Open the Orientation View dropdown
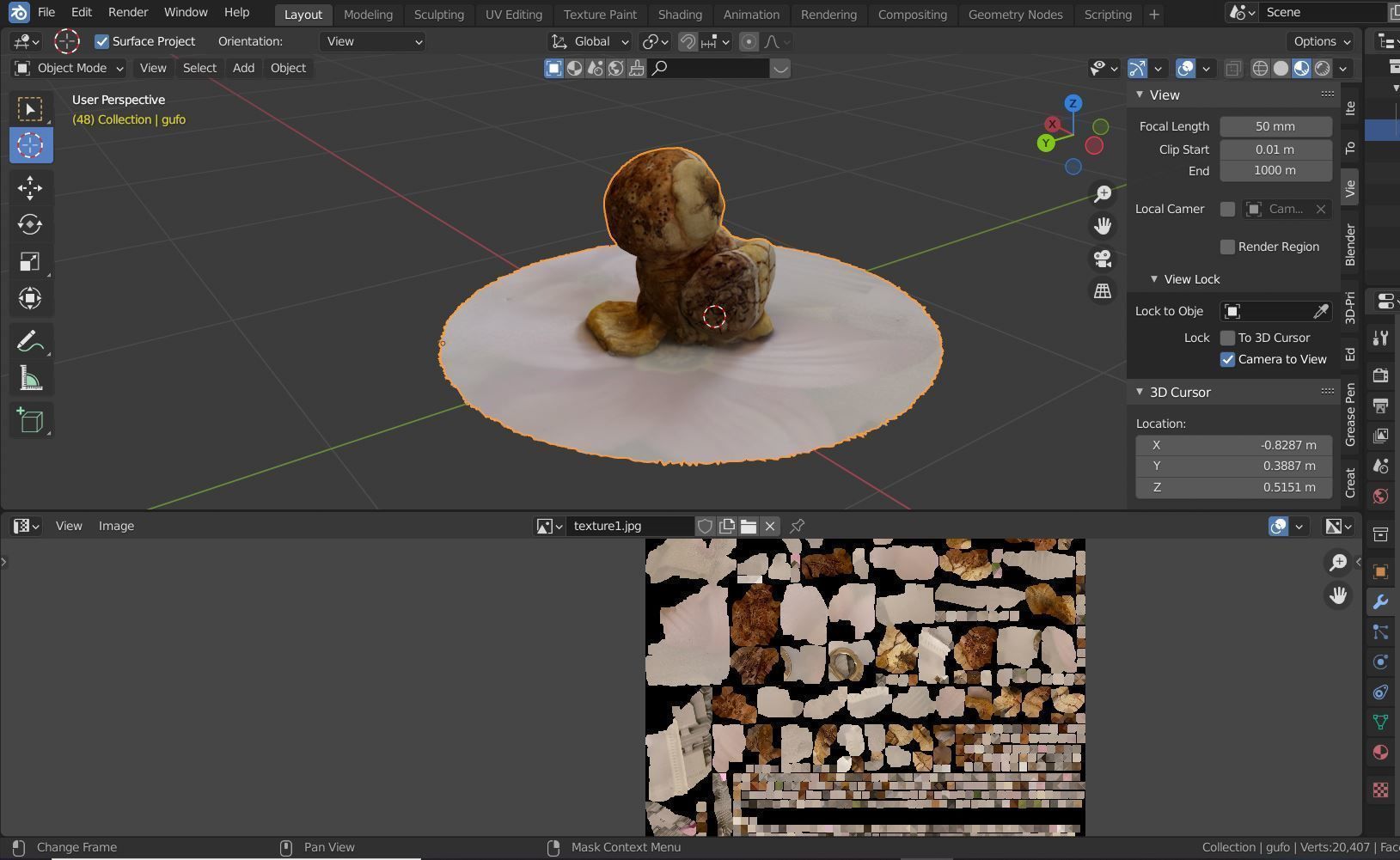1400x860 pixels. (x=372, y=41)
